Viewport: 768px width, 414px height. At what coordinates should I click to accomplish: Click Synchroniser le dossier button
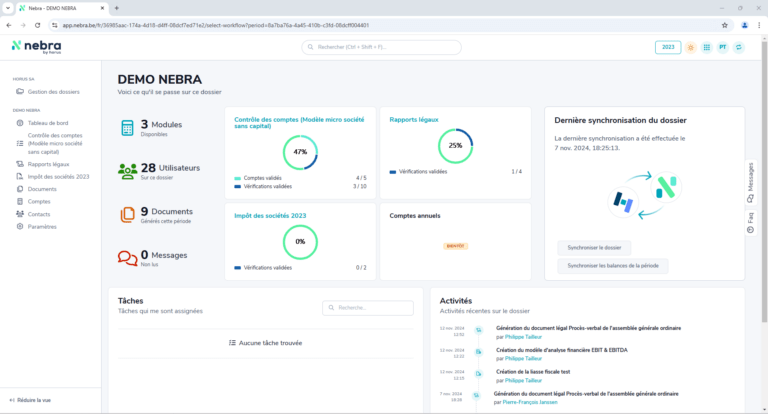[594, 248]
